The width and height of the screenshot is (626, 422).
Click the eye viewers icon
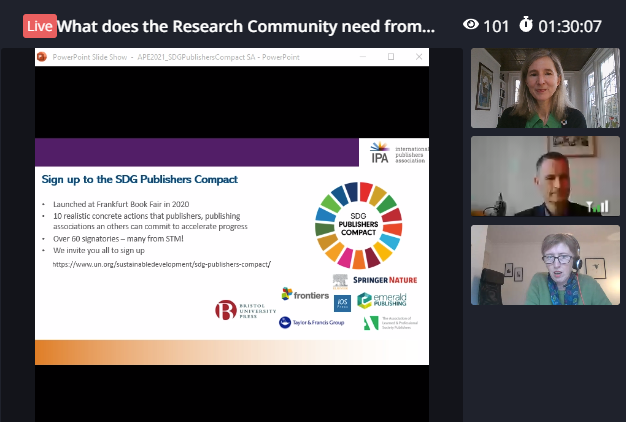click(x=471, y=25)
